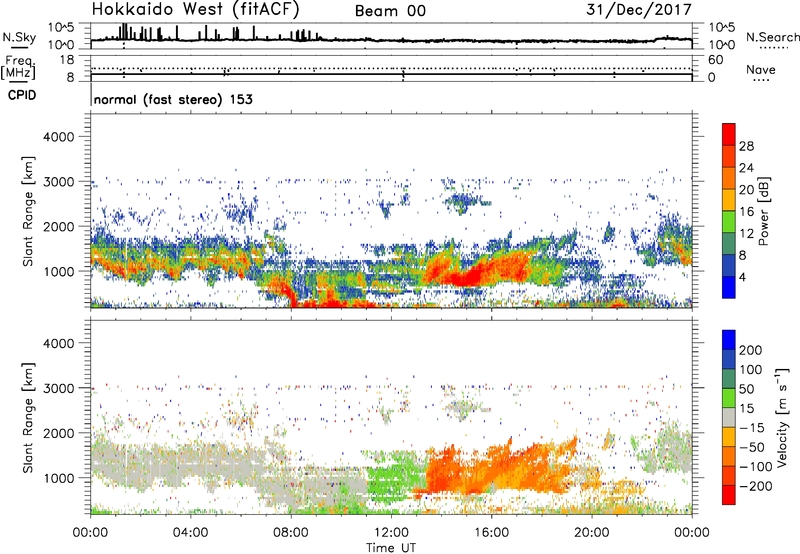Viewport: 800px width, 554px height.
Task: Click the red bottom of the velocity colorbar
Action: (729, 495)
